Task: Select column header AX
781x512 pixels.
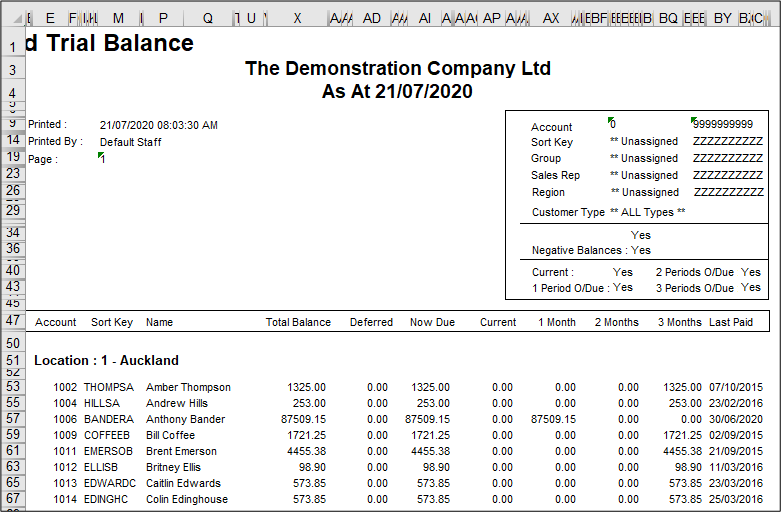Action: pos(550,18)
